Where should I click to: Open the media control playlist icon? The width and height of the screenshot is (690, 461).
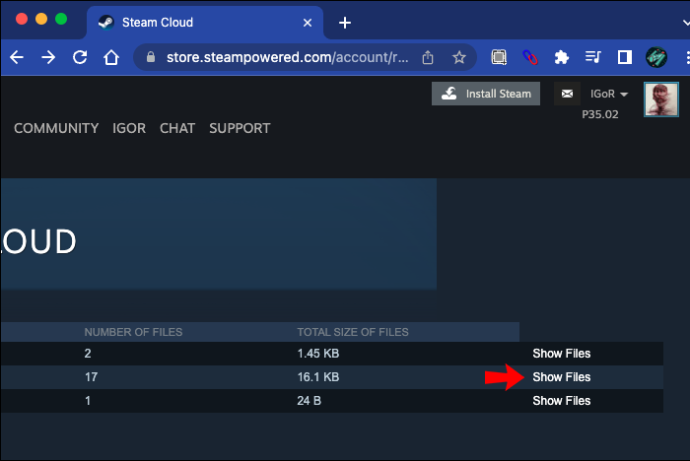coord(593,57)
